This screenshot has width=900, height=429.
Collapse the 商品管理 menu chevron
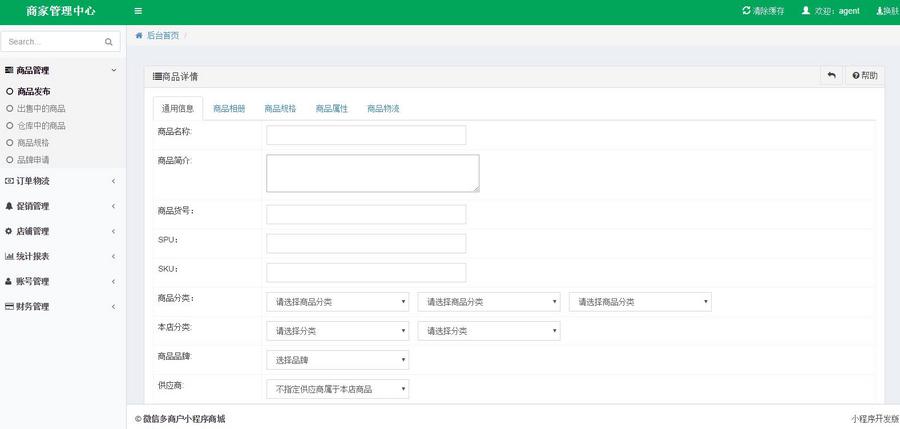coord(114,70)
